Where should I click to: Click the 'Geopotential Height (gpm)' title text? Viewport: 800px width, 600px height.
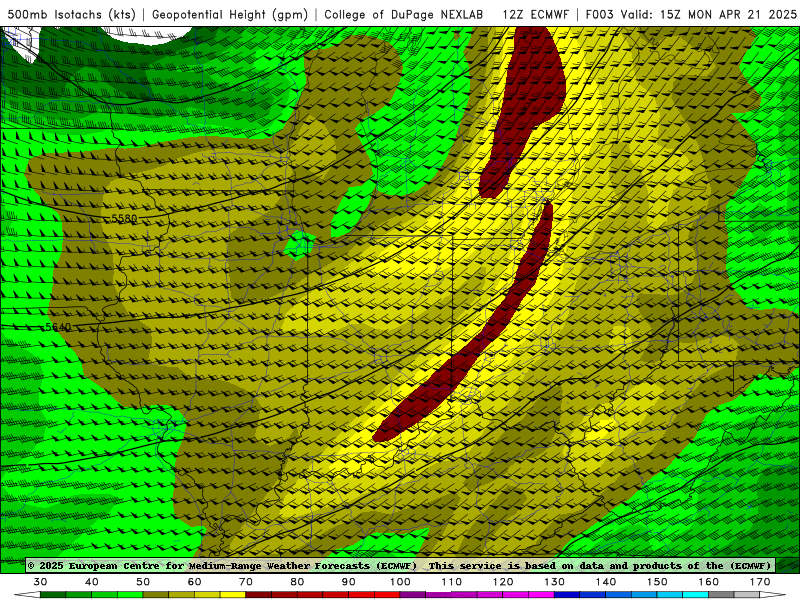coord(230,14)
